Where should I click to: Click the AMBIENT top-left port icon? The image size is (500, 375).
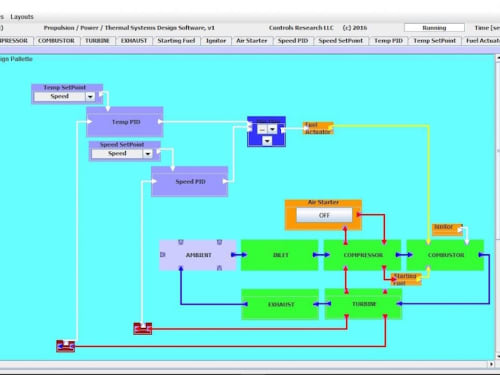(x=181, y=242)
